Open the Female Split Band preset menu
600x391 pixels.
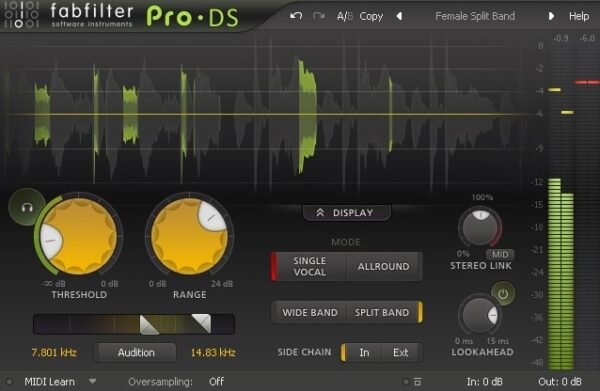pyautogui.click(x=475, y=16)
